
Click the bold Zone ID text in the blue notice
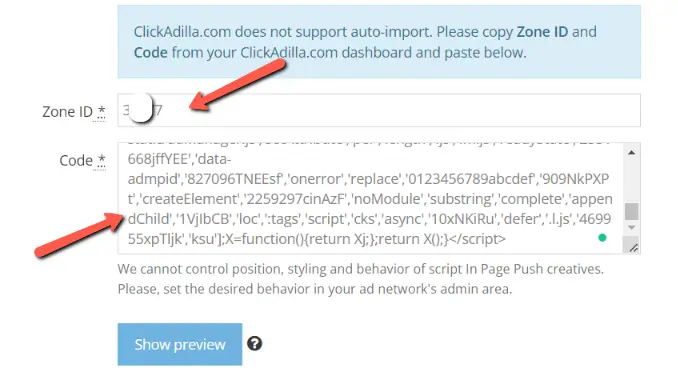coord(542,32)
